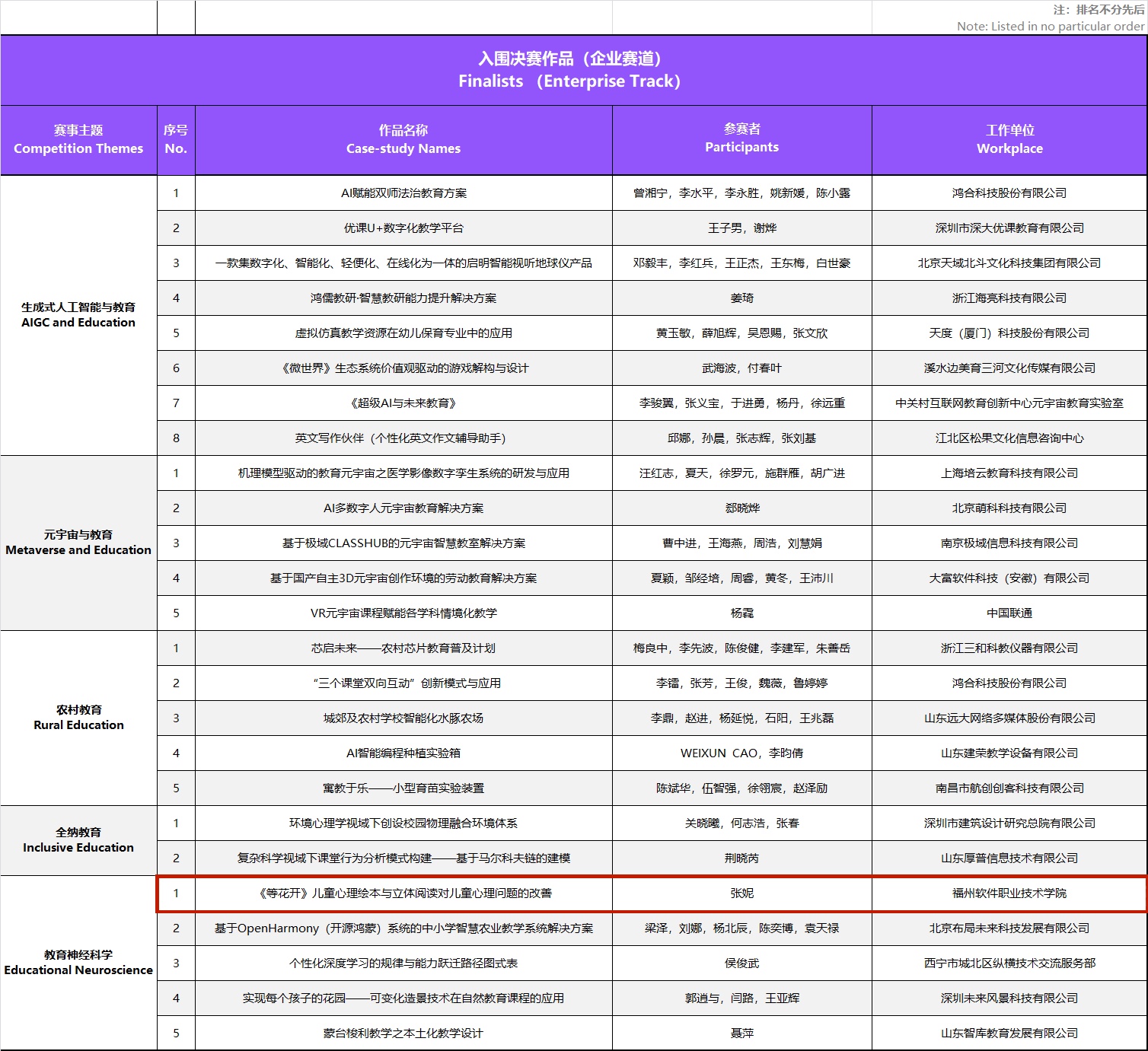
Task: Select the Inclusive Education theme cell
Action: pyautogui.click(x=78, y=840)
